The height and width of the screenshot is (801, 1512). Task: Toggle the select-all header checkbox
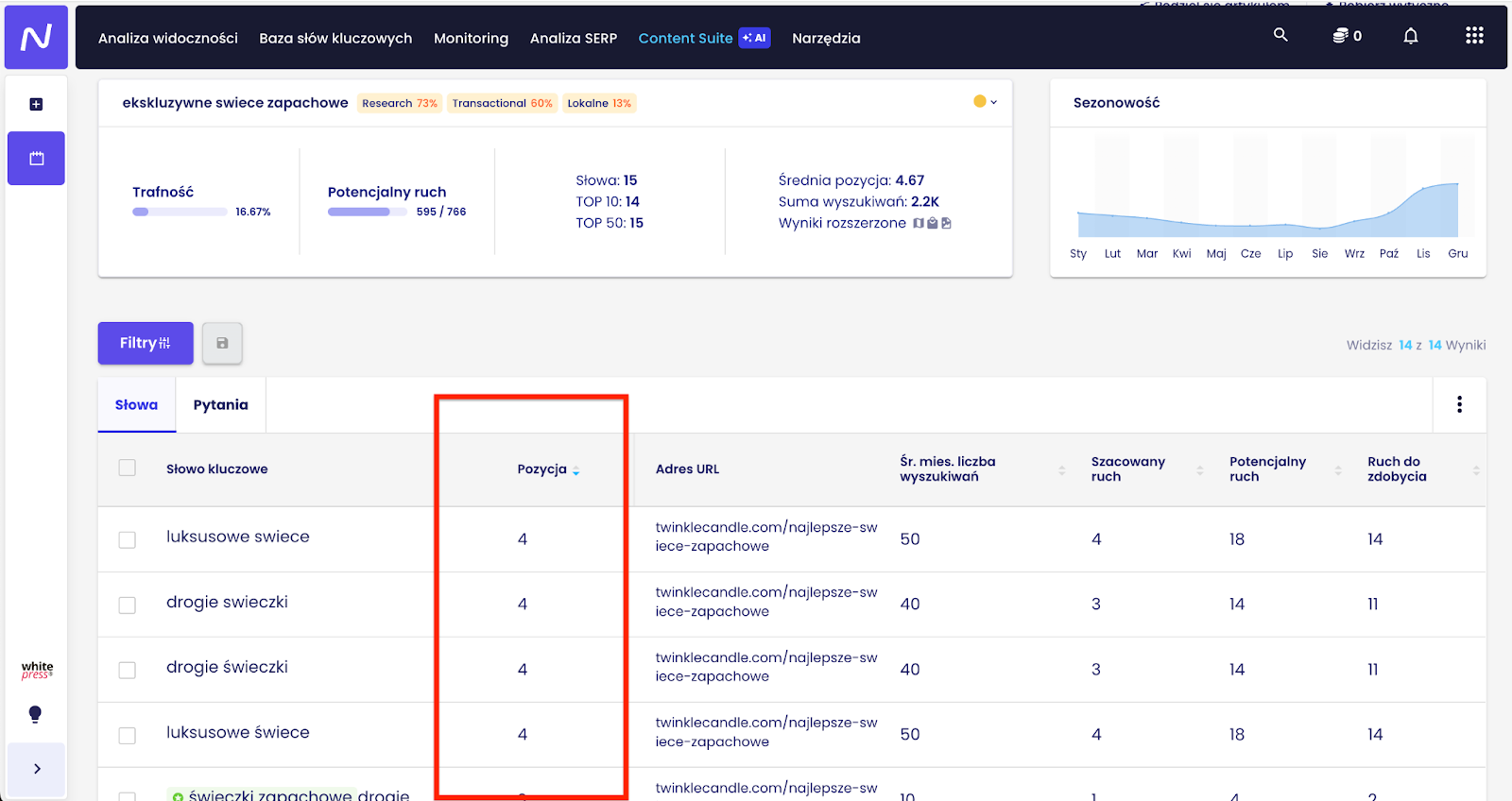pos(127,468)
